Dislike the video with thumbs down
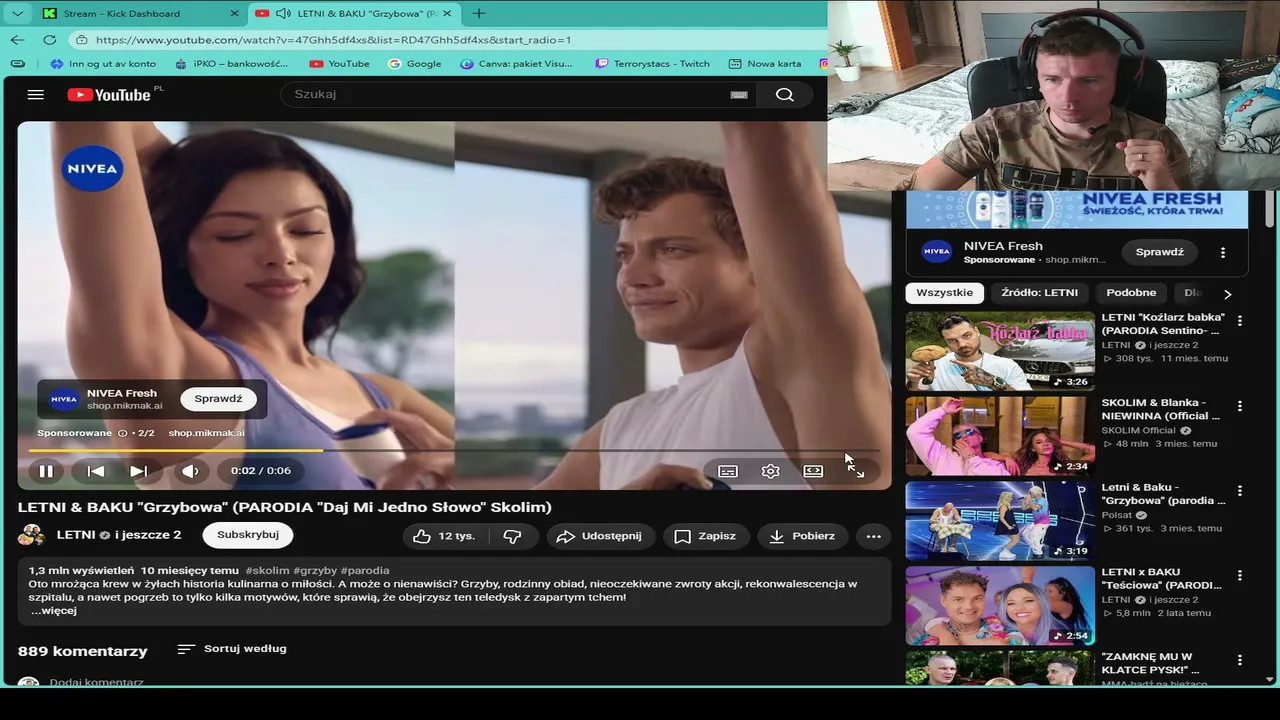Viewport: 1280px width, 720px height. pos(512,536)
